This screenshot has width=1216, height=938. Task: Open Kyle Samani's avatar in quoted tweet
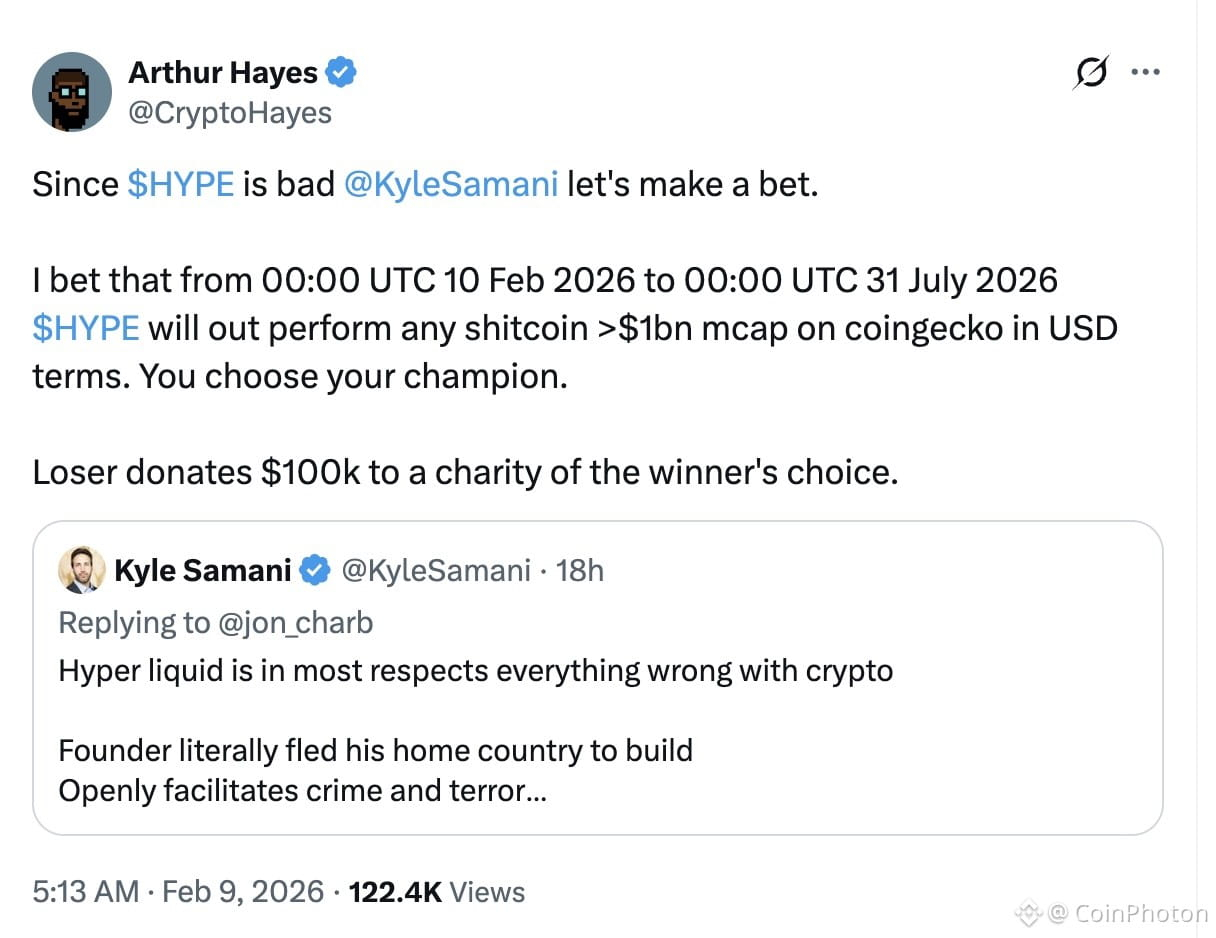coord(82,570)
